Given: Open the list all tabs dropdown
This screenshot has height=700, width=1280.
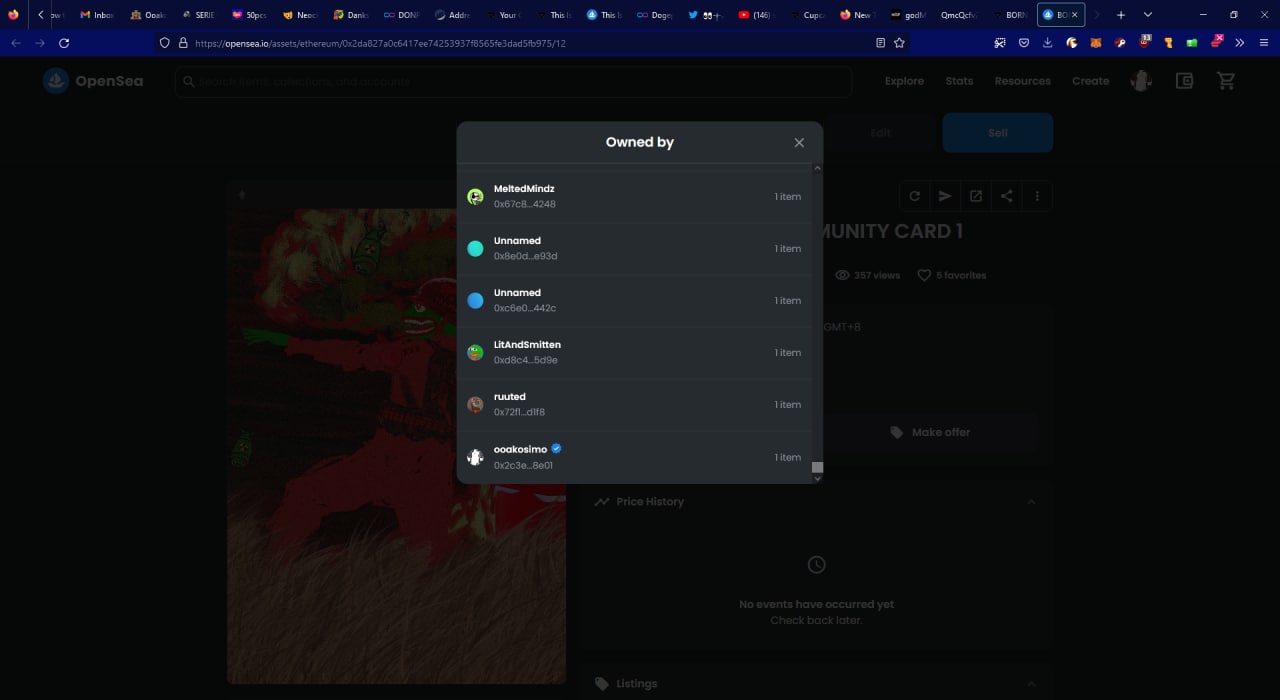Looking at the screenshot, I should pyautogui.click(x=1147, y=15).
